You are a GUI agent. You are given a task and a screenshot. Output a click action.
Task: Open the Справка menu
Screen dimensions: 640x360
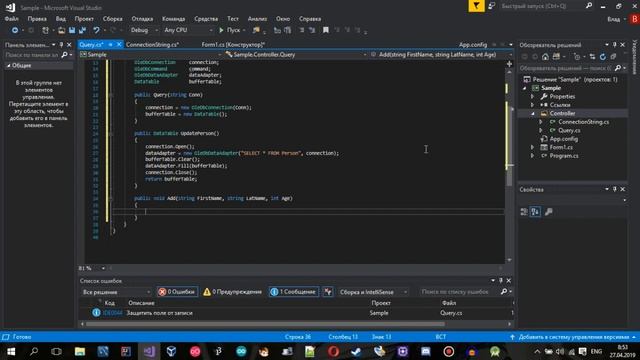click(310, 19)
